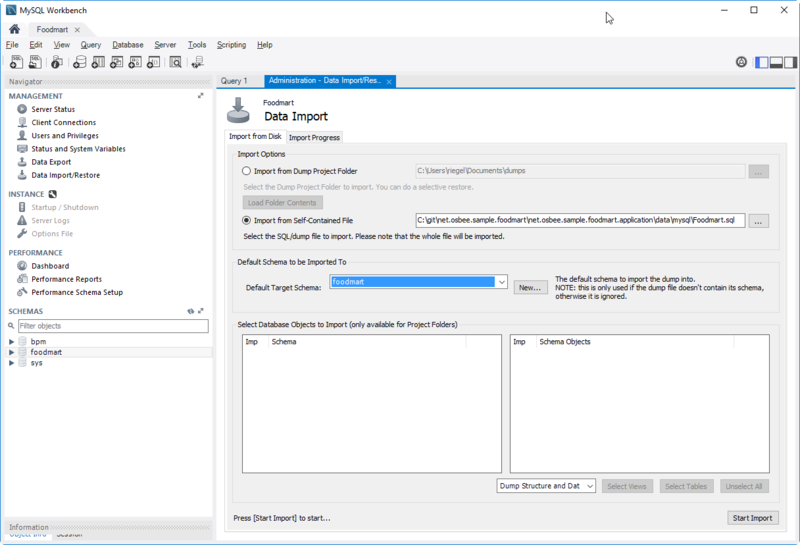Screen dimensions: 800x545
Task: Open the Help menu
Action: click(264, 45)
